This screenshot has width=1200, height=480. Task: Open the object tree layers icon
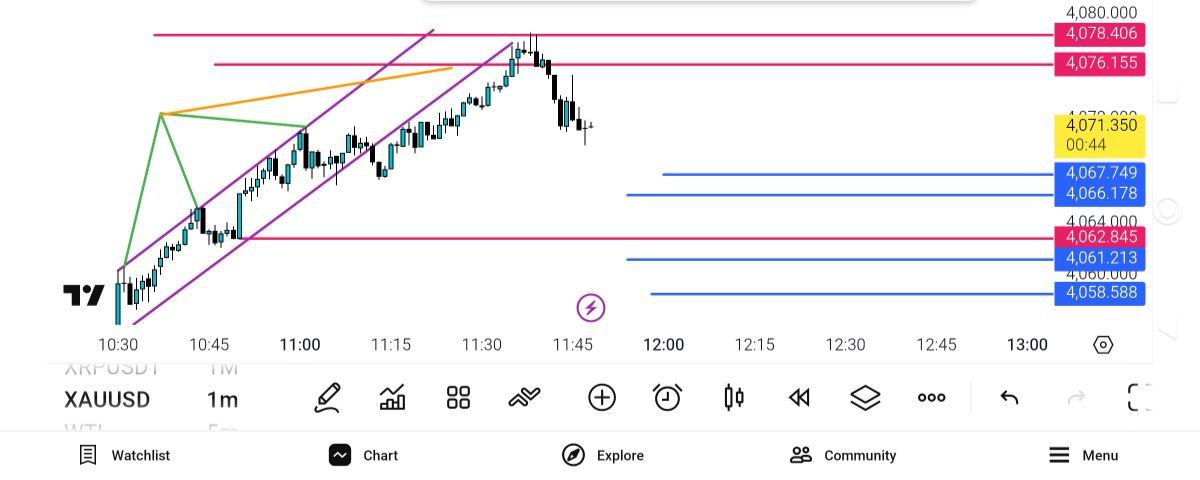pyautogui.click(x=865, y=398)
